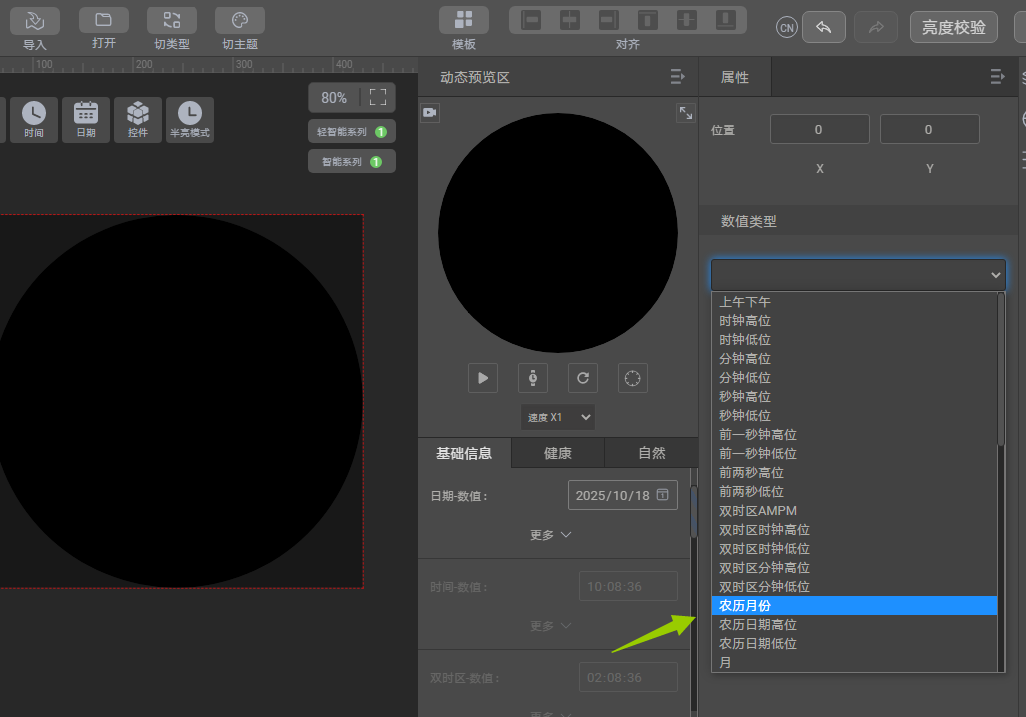
Task: Select the 控件 components icon
Action: coord(138,119)
